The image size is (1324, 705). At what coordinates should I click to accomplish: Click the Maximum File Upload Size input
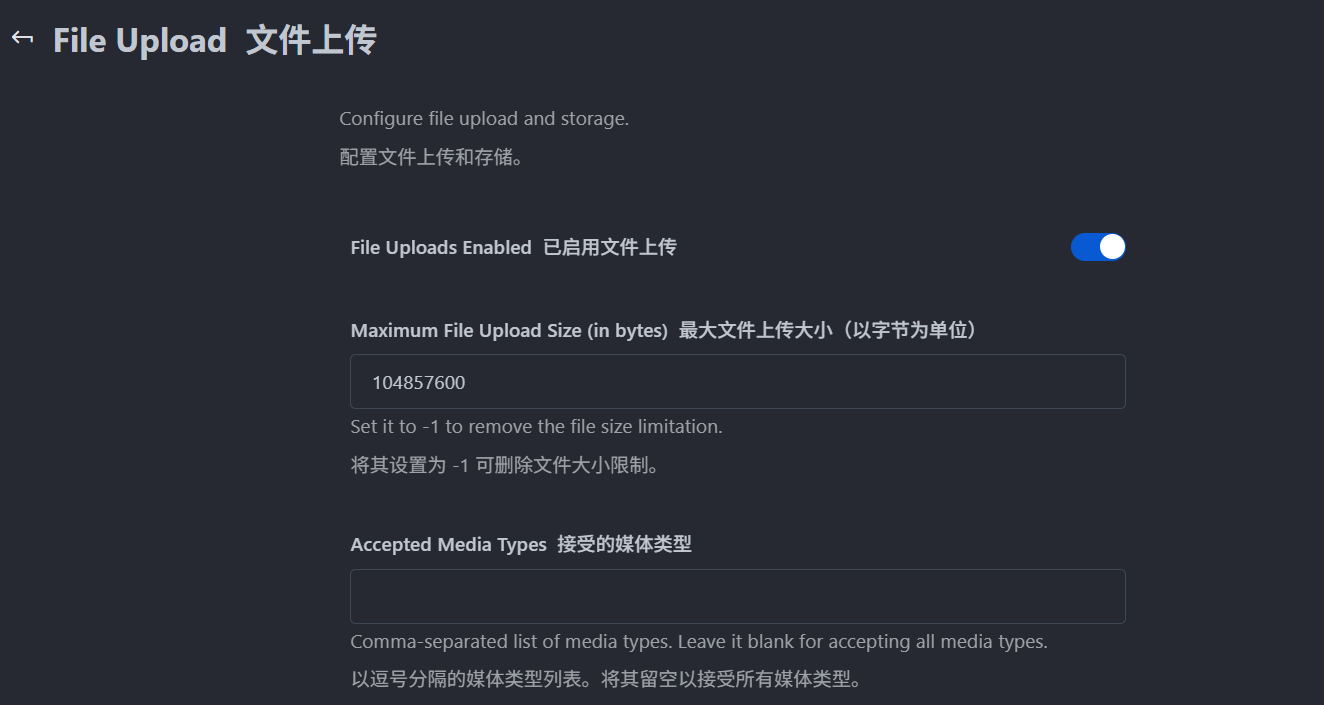pyautogui.click(x=737, y=382)
